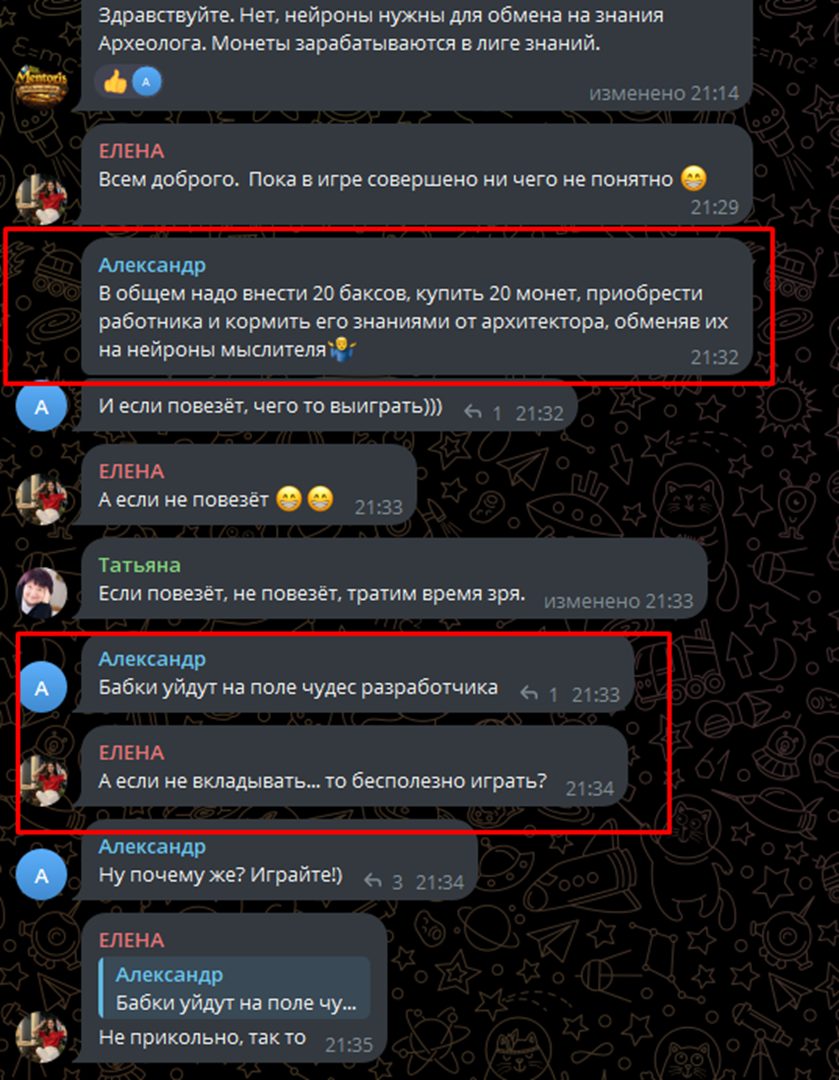Click Александр name above 'Ну почему же?' message

(152, 846)
